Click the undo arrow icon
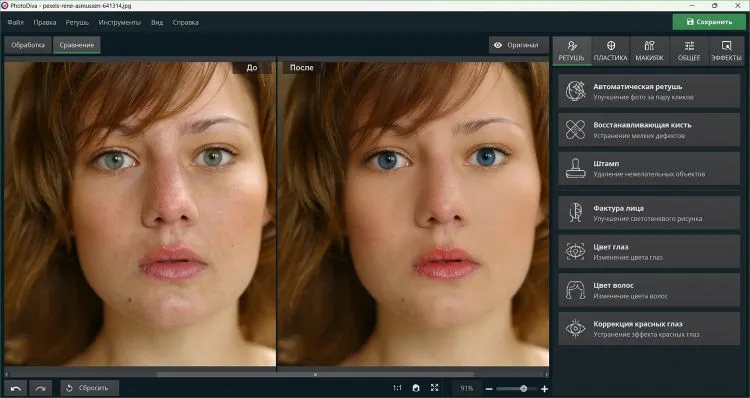 [x=16, y=388]
